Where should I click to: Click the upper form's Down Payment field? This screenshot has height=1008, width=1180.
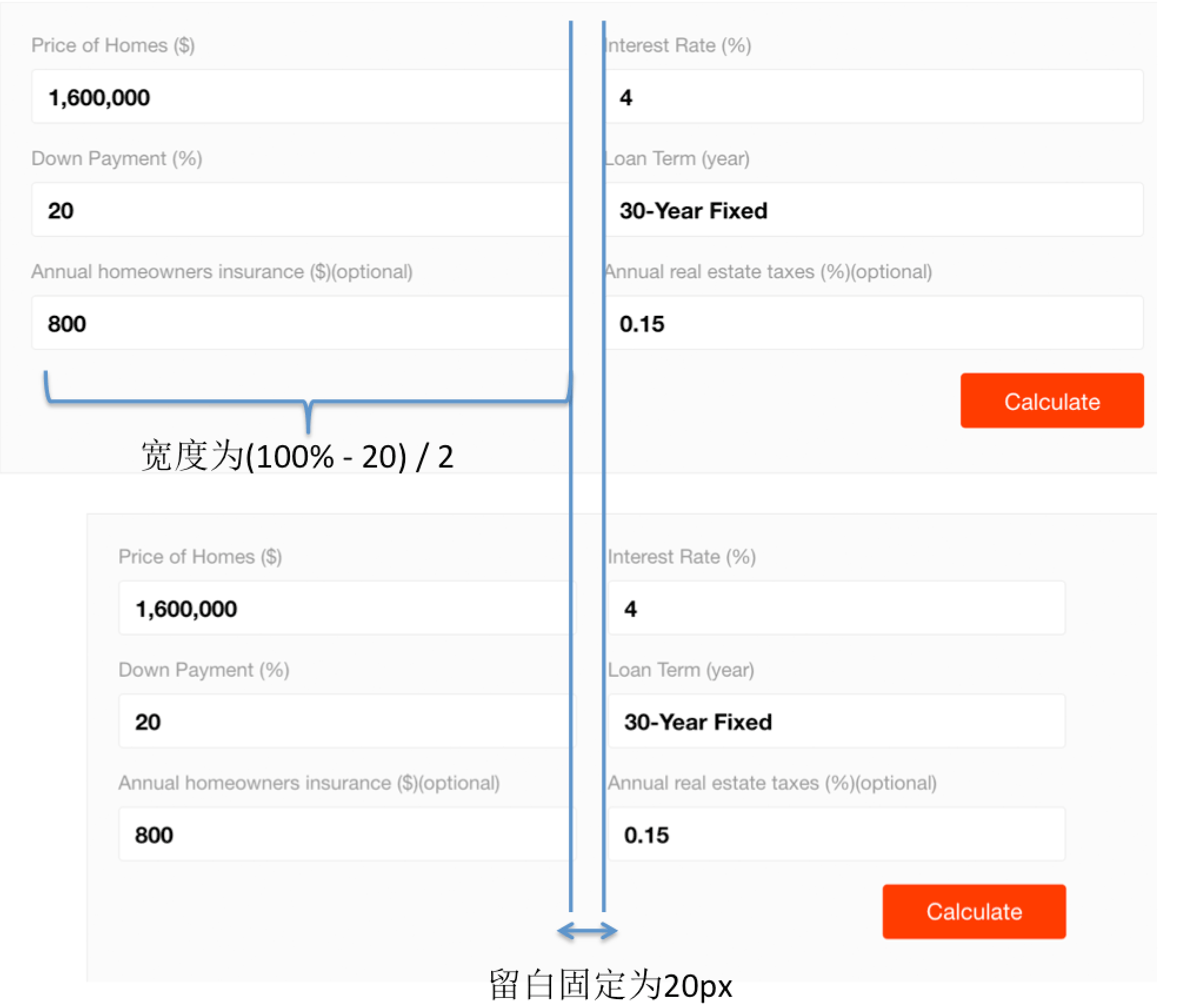pos(301,210)
